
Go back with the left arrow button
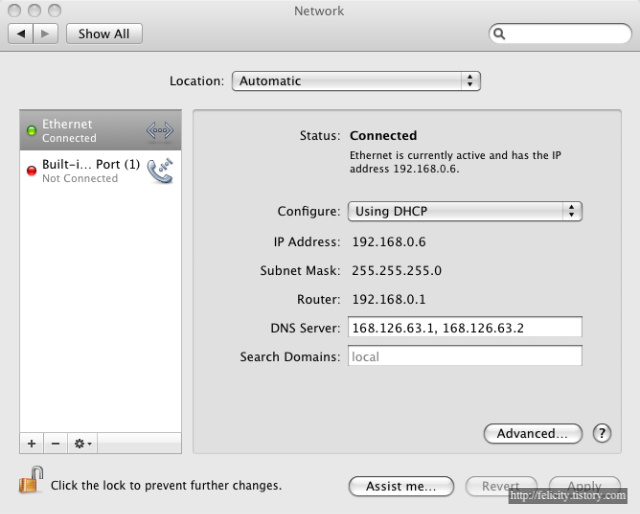(21, 33)
